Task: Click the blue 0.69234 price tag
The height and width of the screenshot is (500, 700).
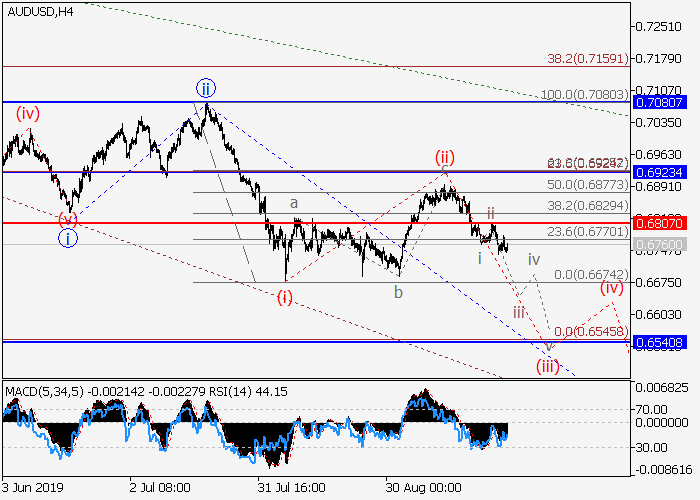Action: [658, 172]
